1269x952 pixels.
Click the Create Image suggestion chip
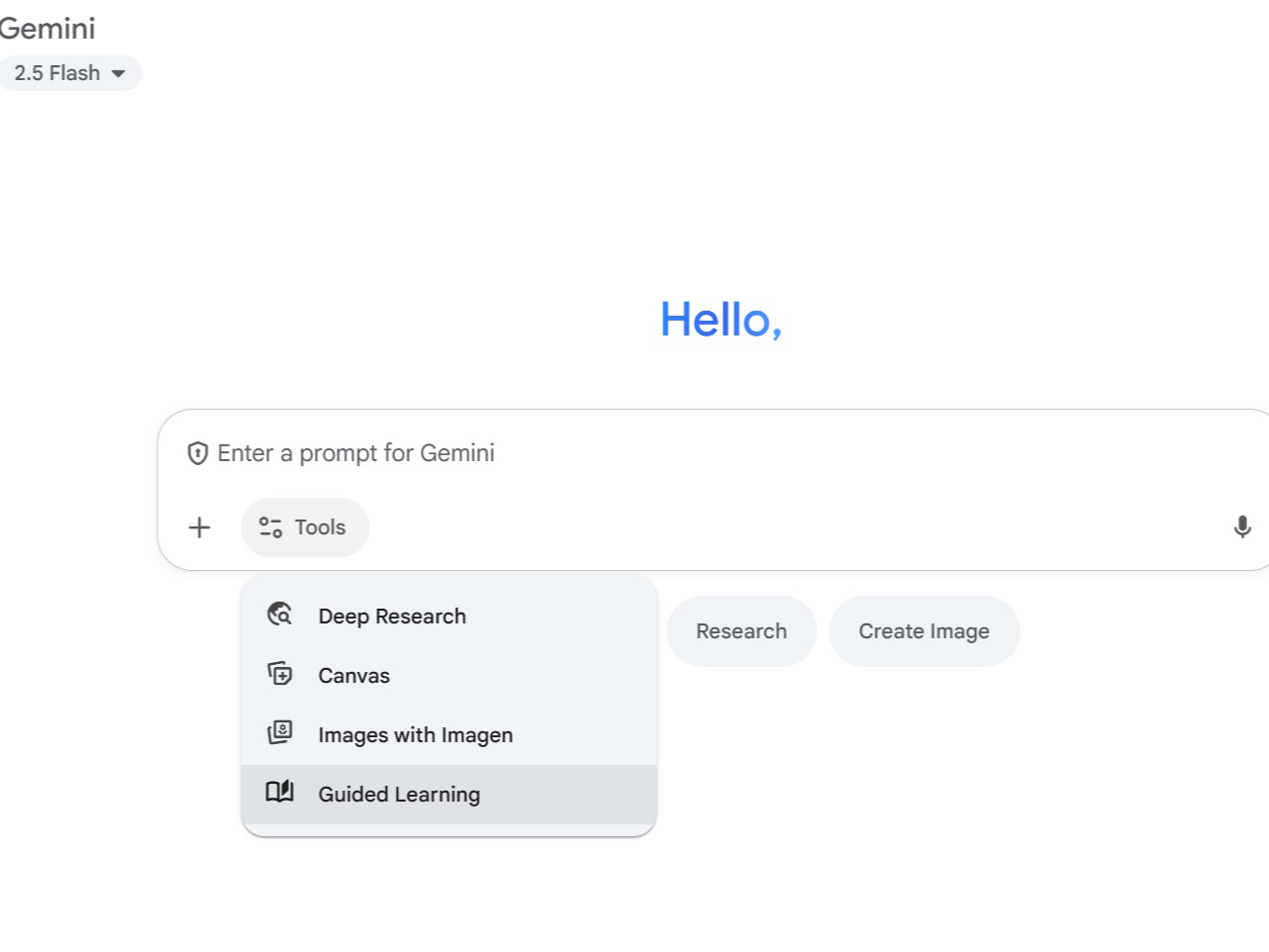tap(924, 630)
